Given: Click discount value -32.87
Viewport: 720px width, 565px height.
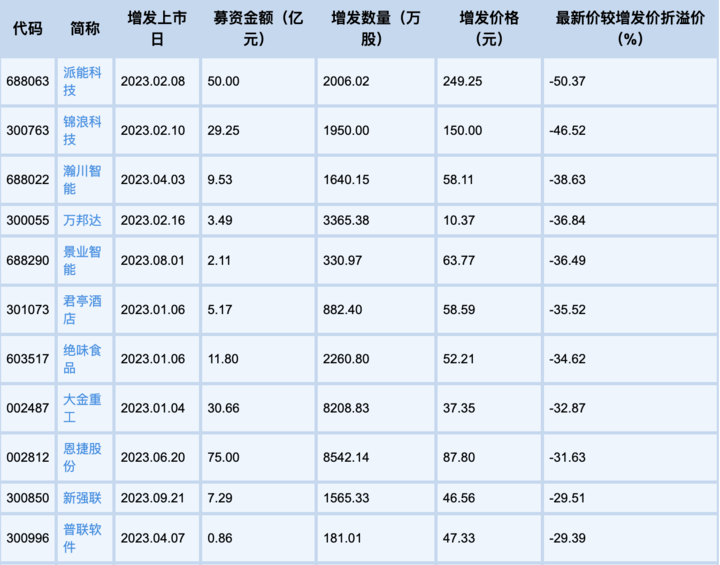Looking at the screenshot, I should click(x=568, y=408).
